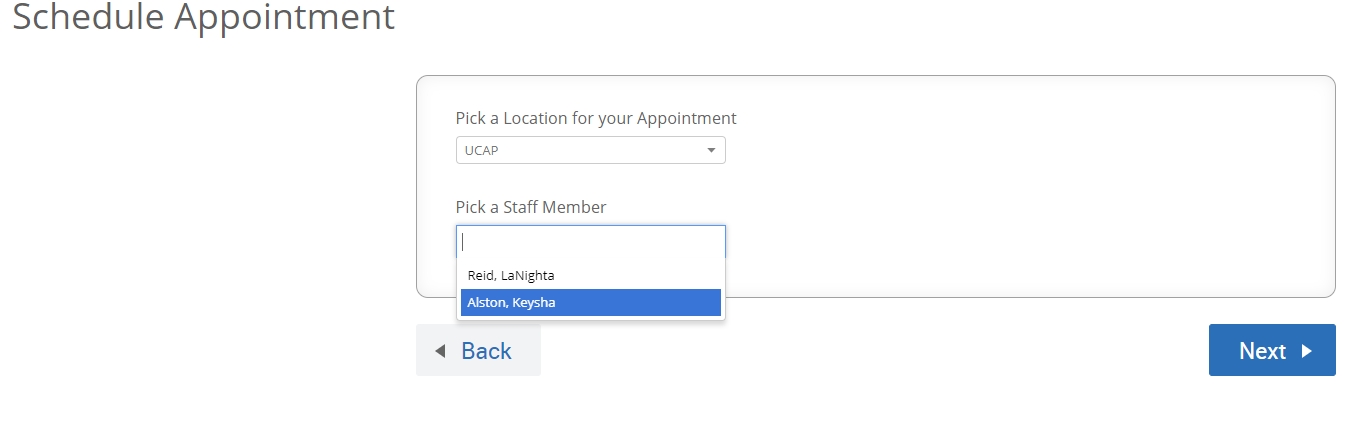
Task: Click the Schedule Appointment heading
Action: [x=204, y=17]
